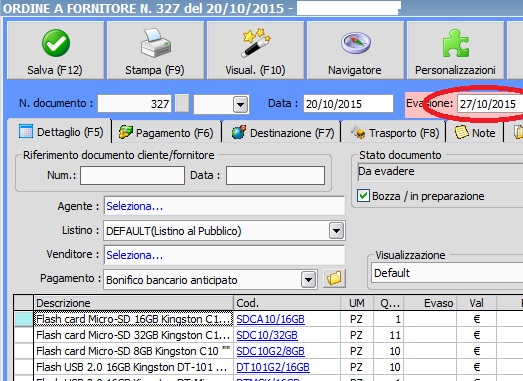Open the Note tab

point(475,133)
